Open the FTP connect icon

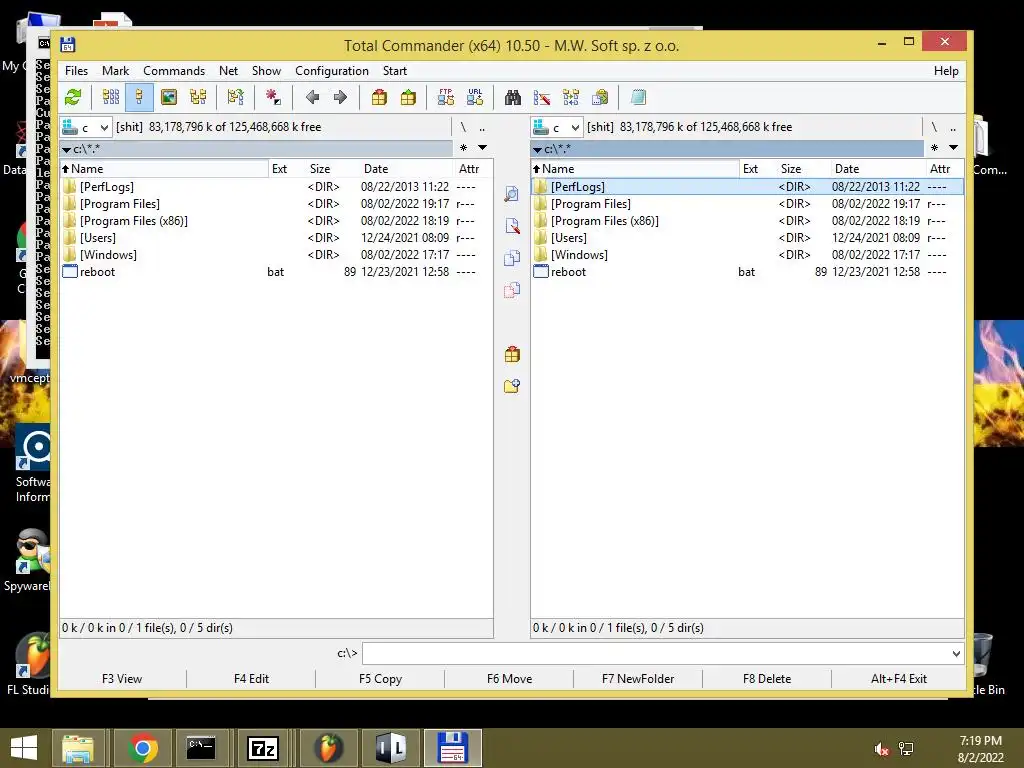click(446, 98)
